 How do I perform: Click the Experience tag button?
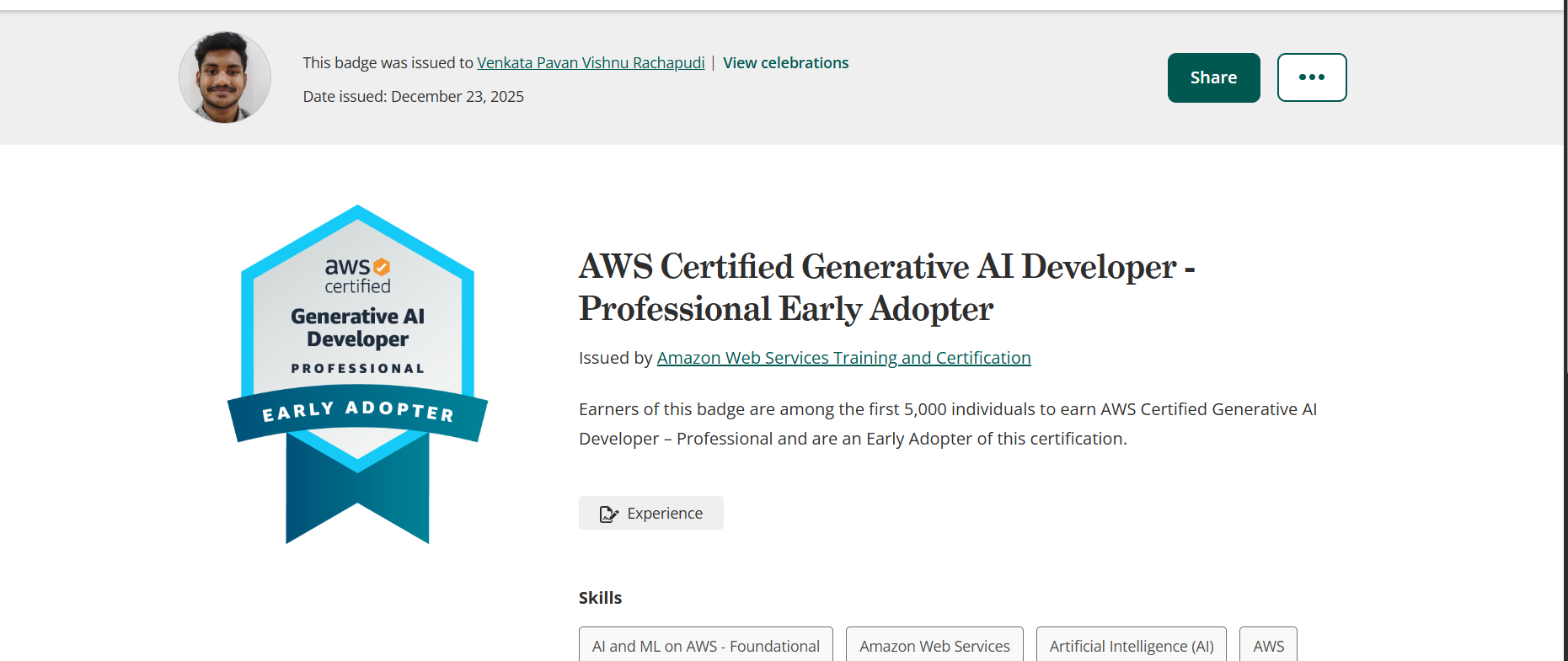tap(651, 513)
